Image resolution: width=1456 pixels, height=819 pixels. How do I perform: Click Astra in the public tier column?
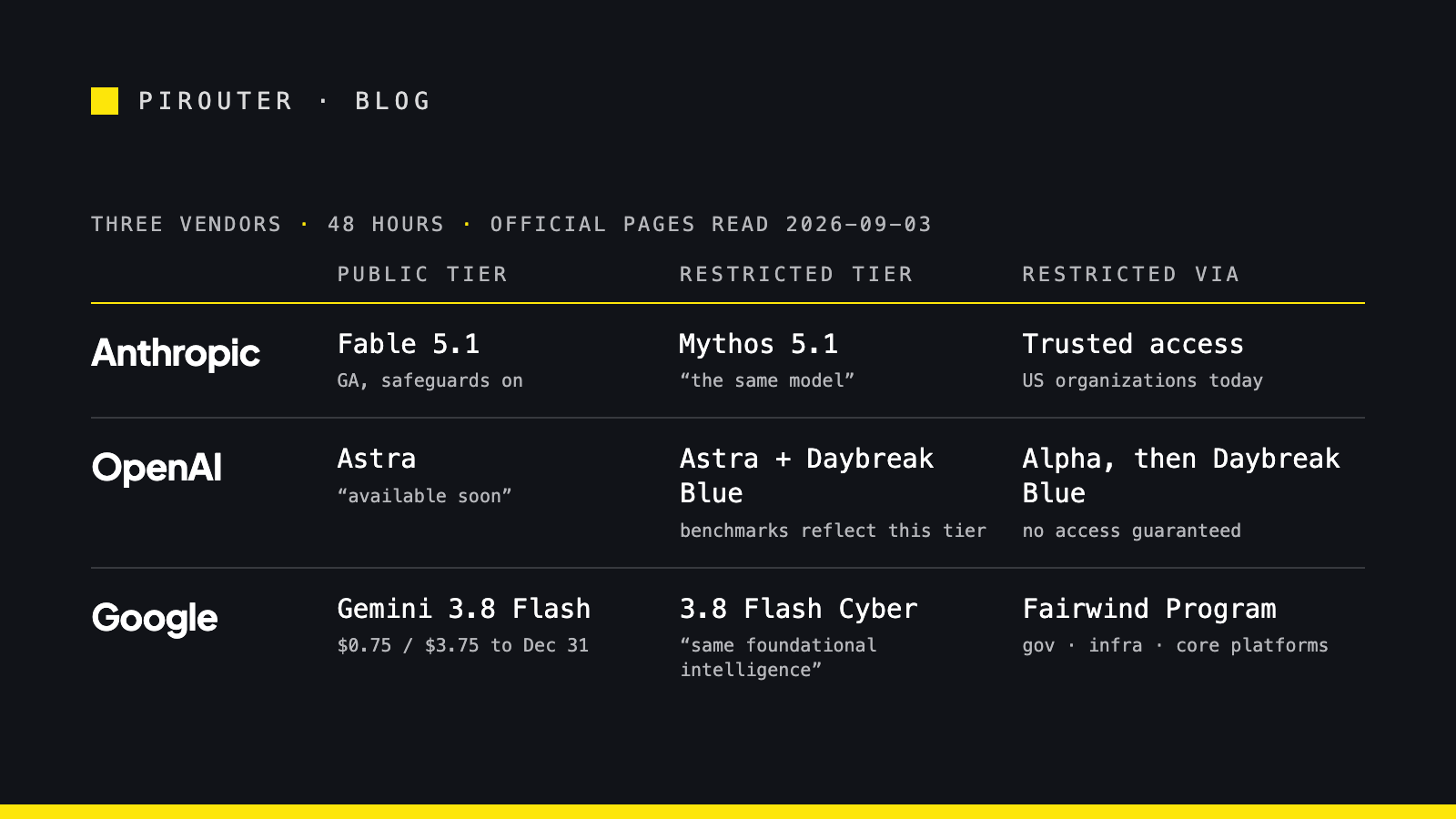click(377, 459)
